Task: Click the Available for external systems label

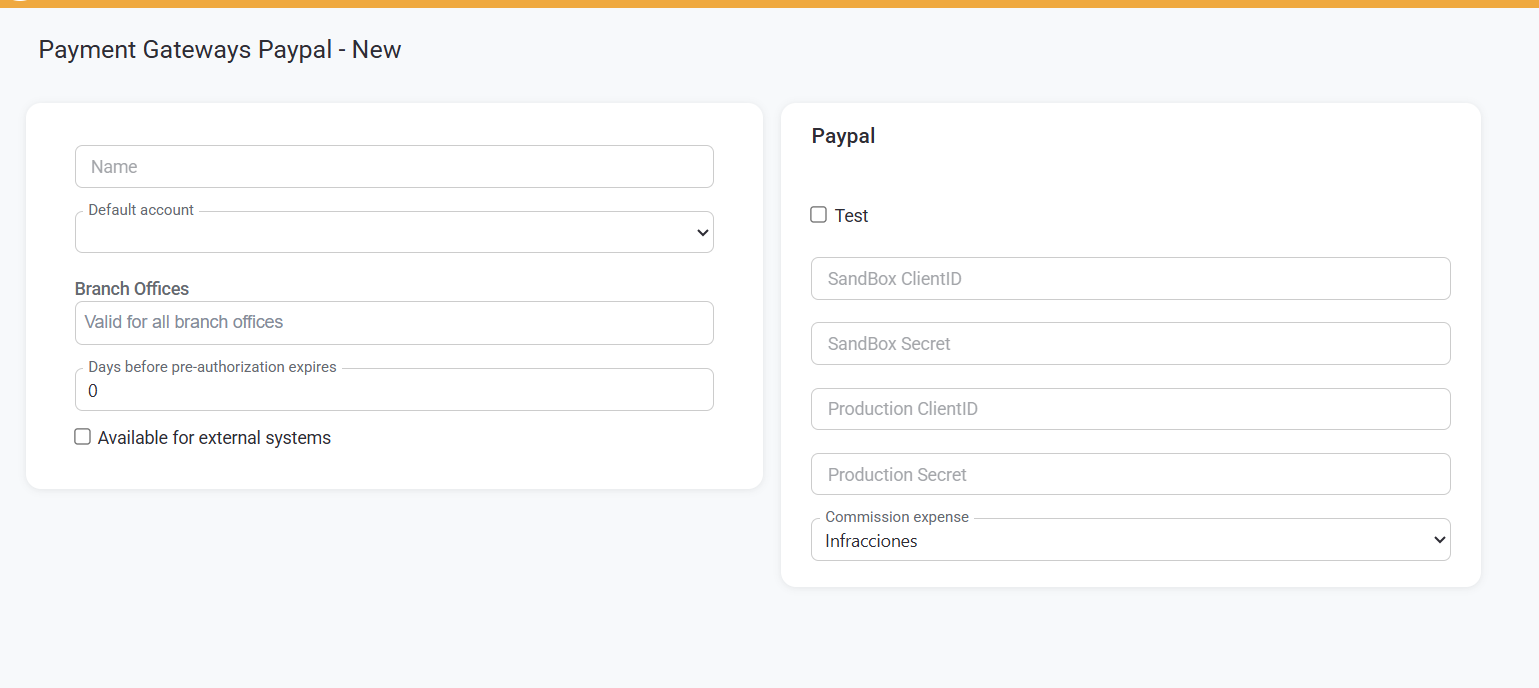Action: (x=214, y=438)
